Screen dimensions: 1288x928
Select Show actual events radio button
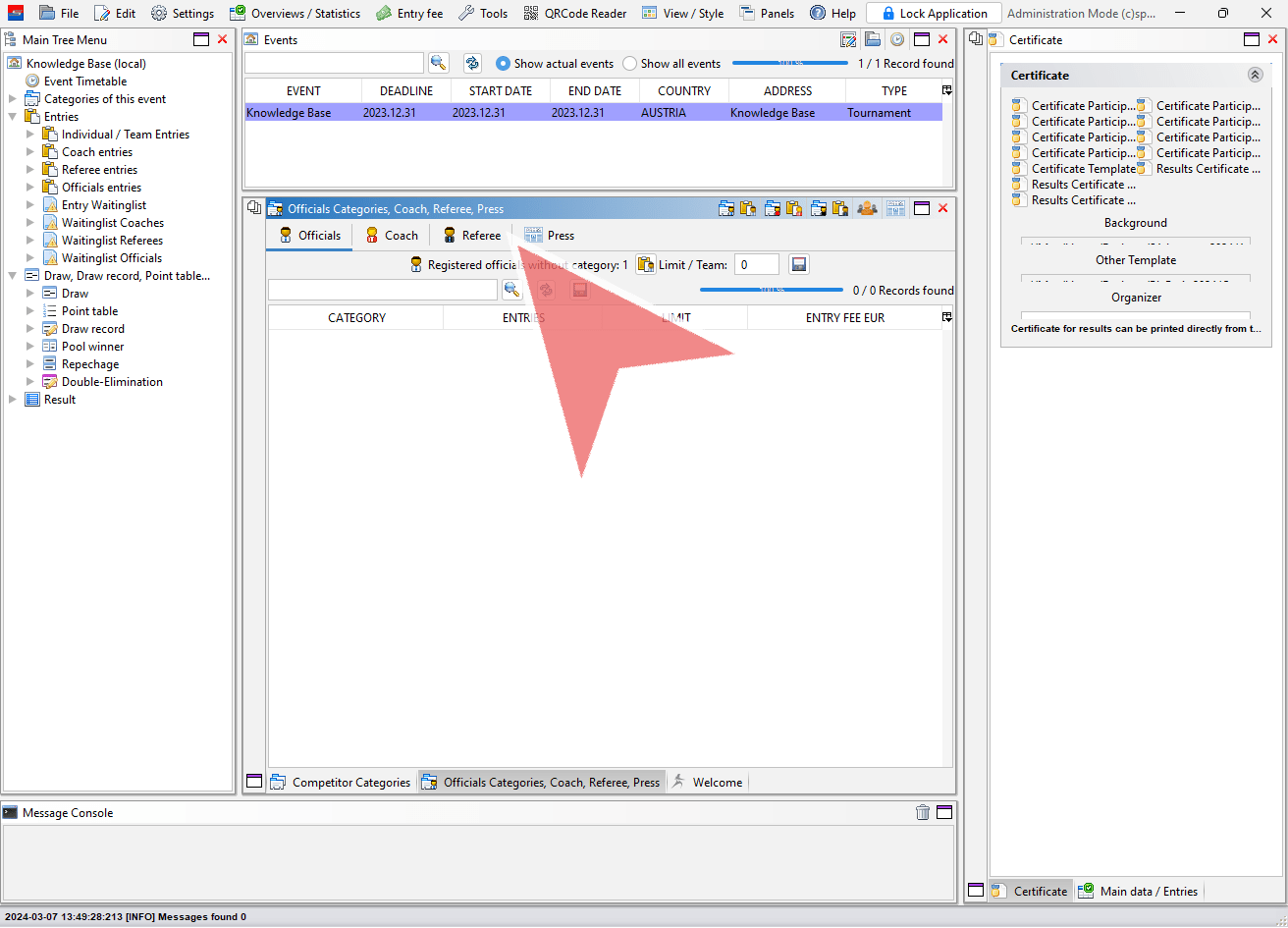click(x=503, y=63)
